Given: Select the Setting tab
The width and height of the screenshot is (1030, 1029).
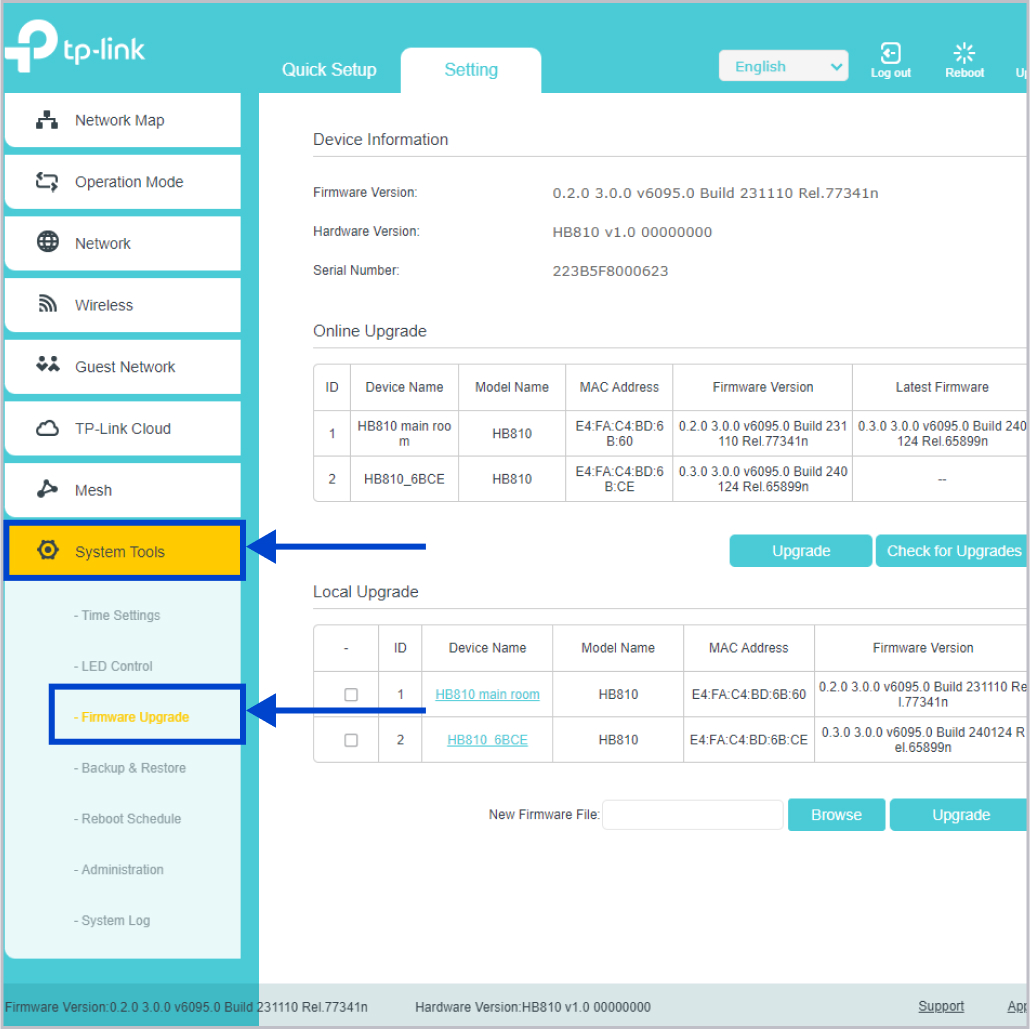Looking at the screenshot, I should coord(471,70).
